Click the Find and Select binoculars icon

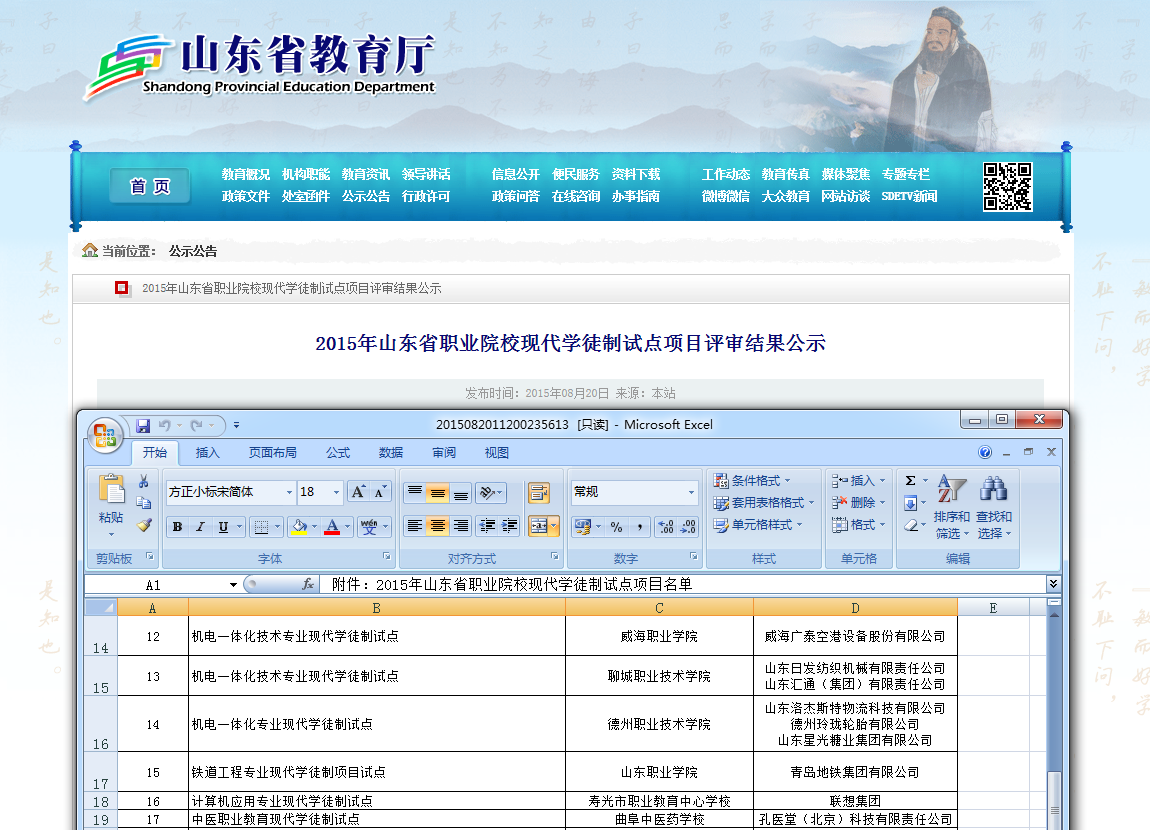993,489
